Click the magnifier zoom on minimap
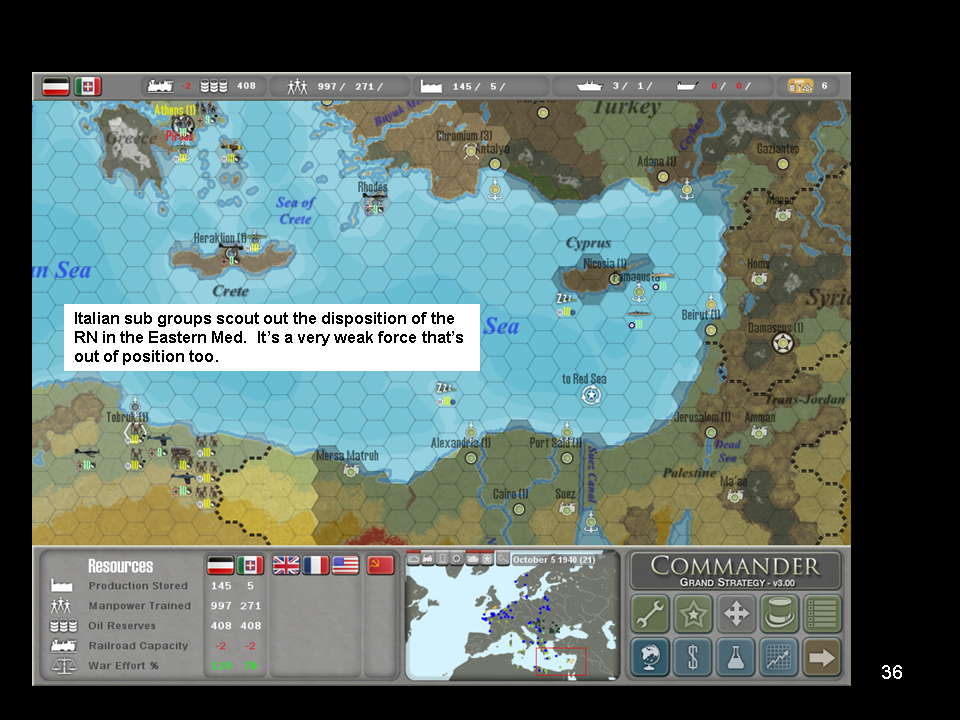Viewport: 960px width, 720px height. (501, 559)
